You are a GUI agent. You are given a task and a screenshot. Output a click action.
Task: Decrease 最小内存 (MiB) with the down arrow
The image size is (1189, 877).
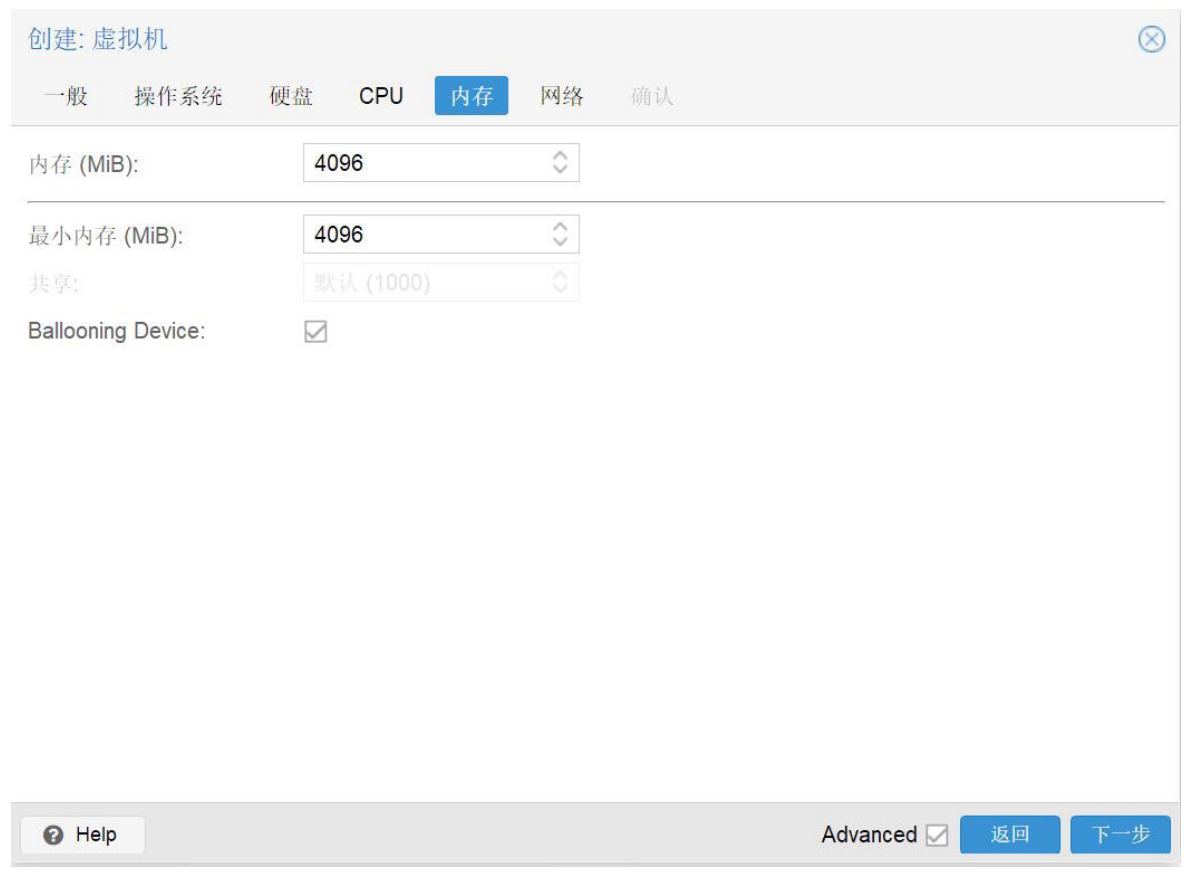(x=561, y=242)
